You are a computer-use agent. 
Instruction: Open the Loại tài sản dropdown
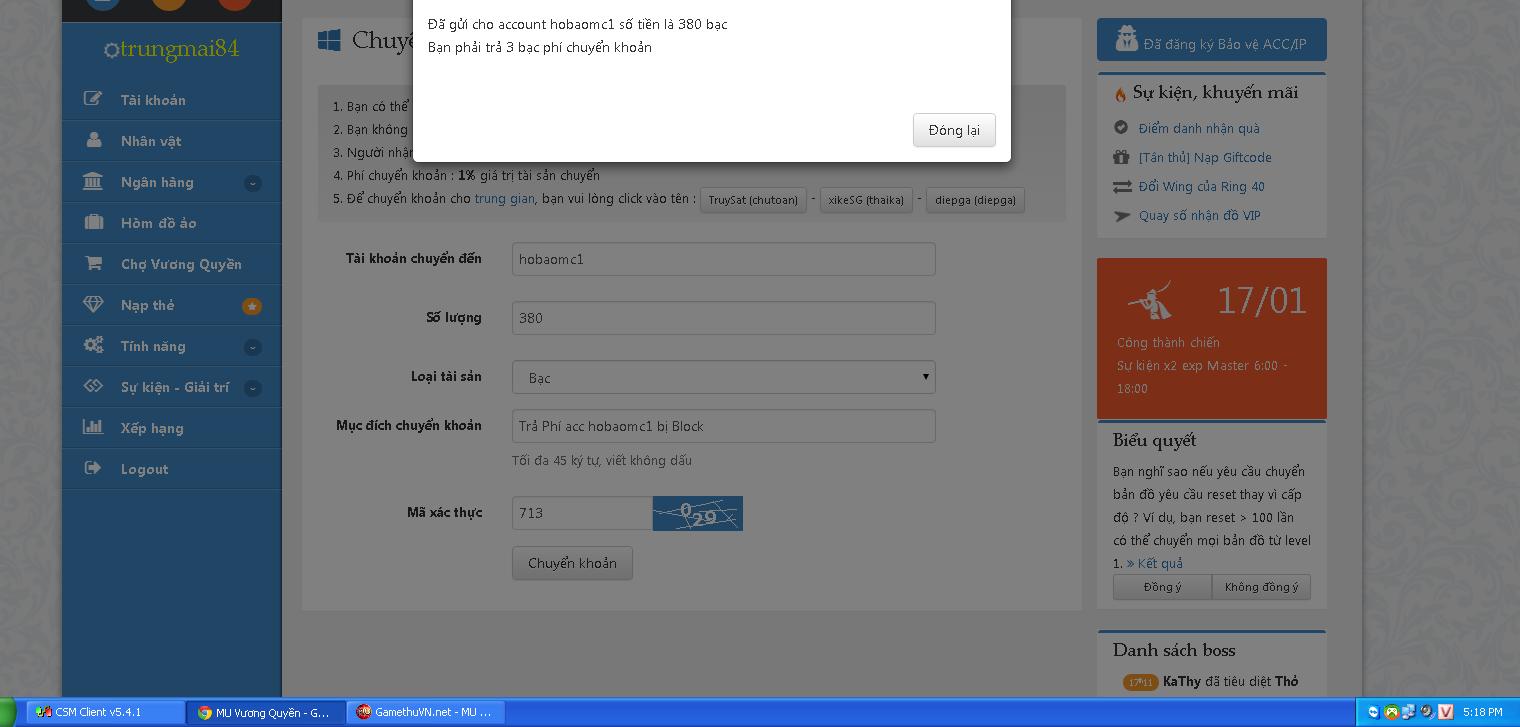pos(723,377)
